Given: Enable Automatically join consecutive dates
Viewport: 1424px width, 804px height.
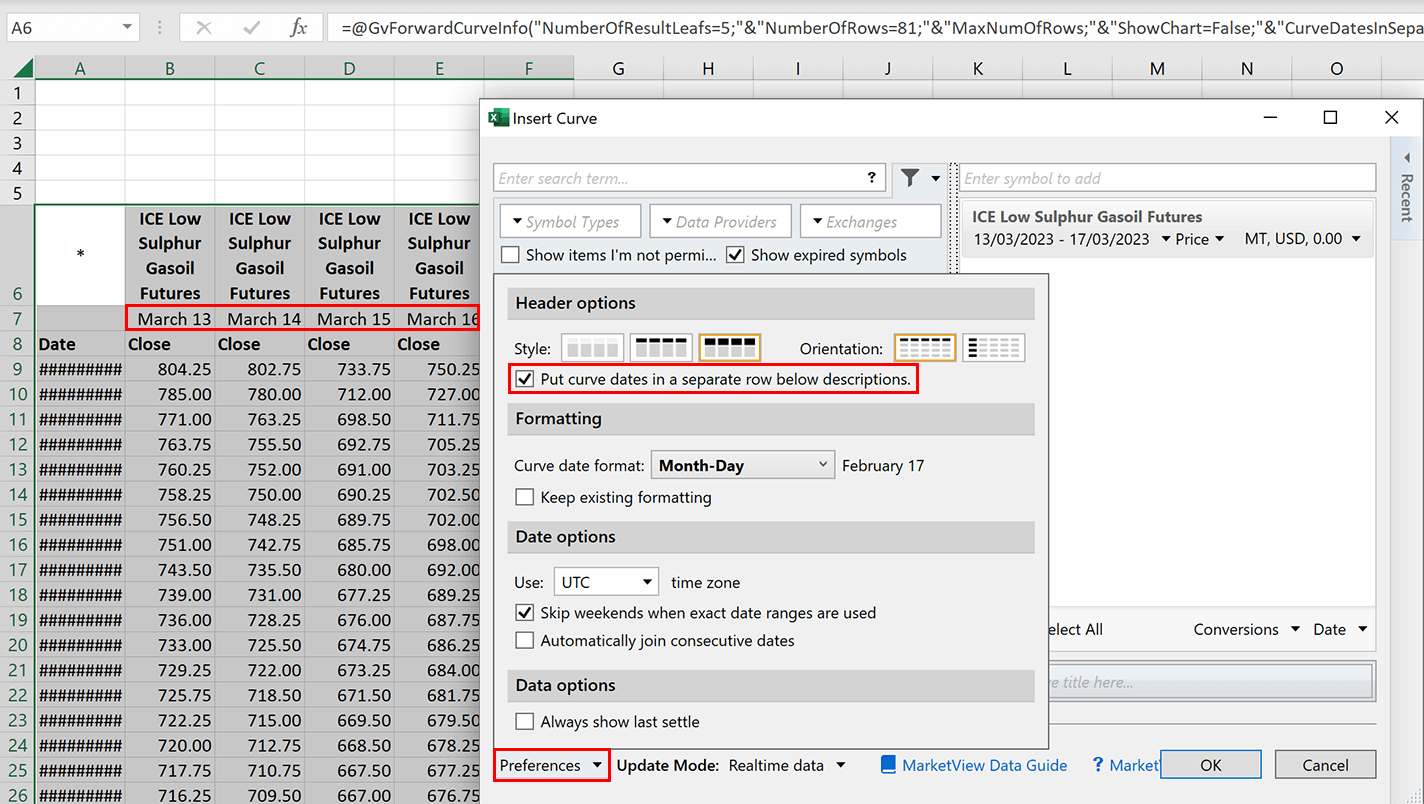Looking at the screenshot, I should (524, 640).
